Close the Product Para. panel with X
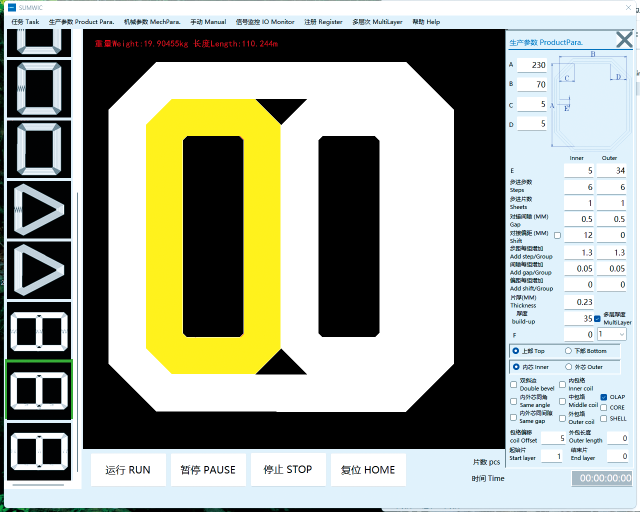 point(623,40)
